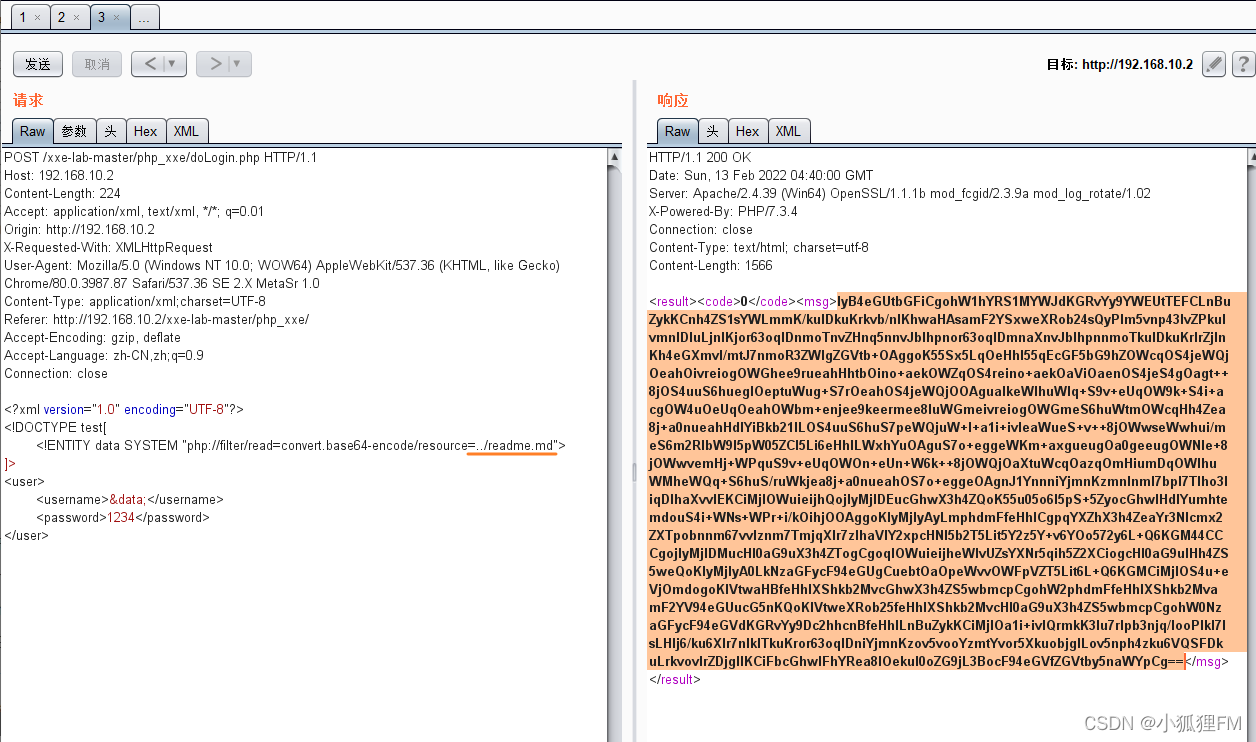Open the response XML tab
Viewport: 1256px width, 742px height.
[x=788, y=131]
